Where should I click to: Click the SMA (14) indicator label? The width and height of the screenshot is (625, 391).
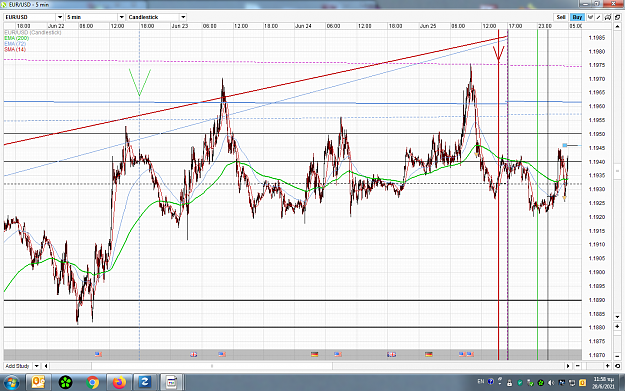tap(15, 49)
